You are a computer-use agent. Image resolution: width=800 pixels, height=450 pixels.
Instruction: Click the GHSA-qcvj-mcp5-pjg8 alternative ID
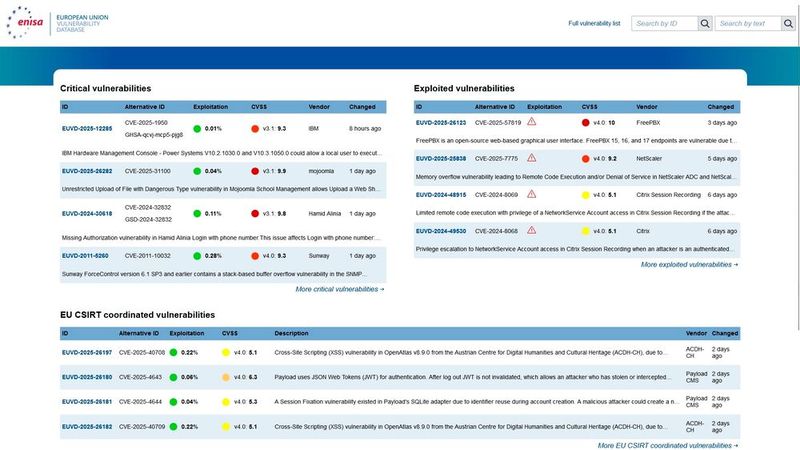tap(154, 135)
